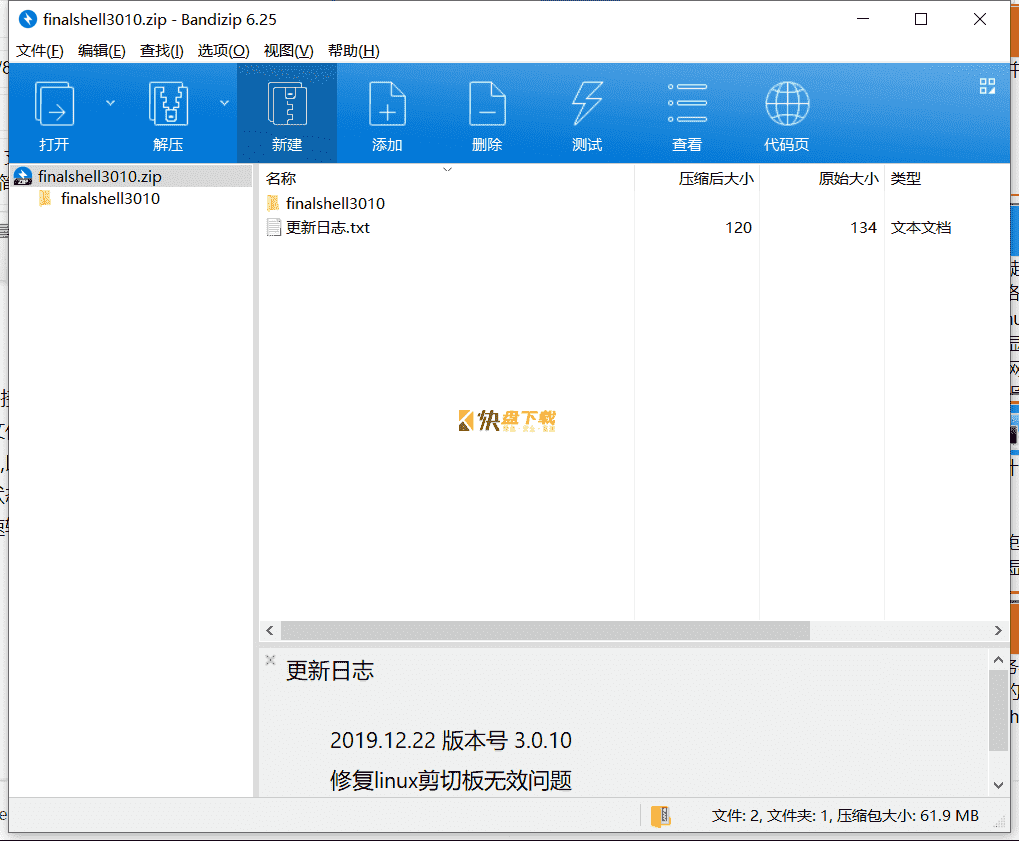This screenshot has height=841, width=1019.
Task: Open the Find (查找) menu
Action: click(161, 51)
